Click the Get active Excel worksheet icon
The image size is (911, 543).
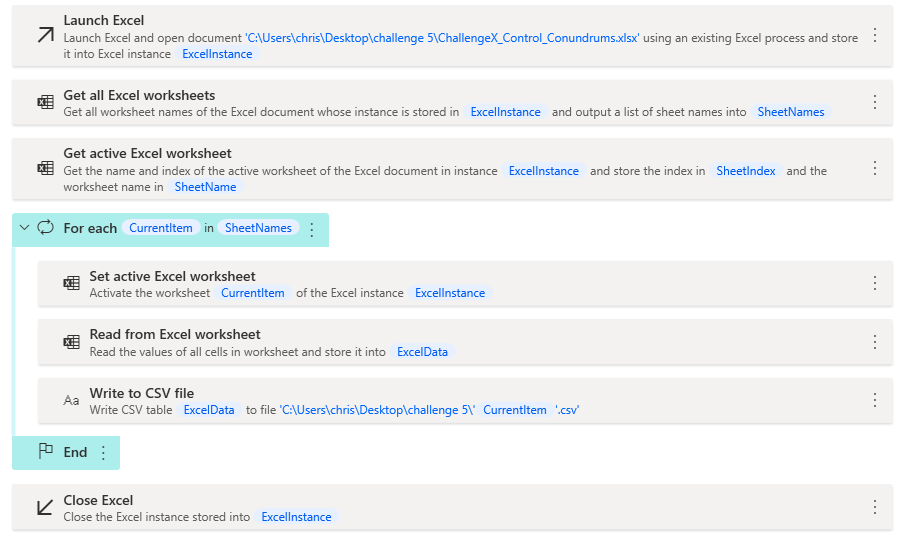(45, 168)
